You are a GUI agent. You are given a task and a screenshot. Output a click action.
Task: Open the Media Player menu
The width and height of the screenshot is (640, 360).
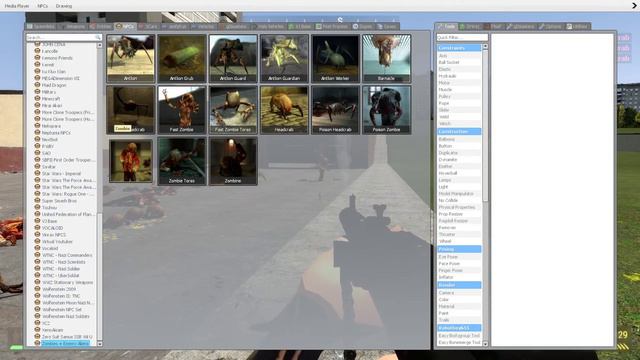17,6
